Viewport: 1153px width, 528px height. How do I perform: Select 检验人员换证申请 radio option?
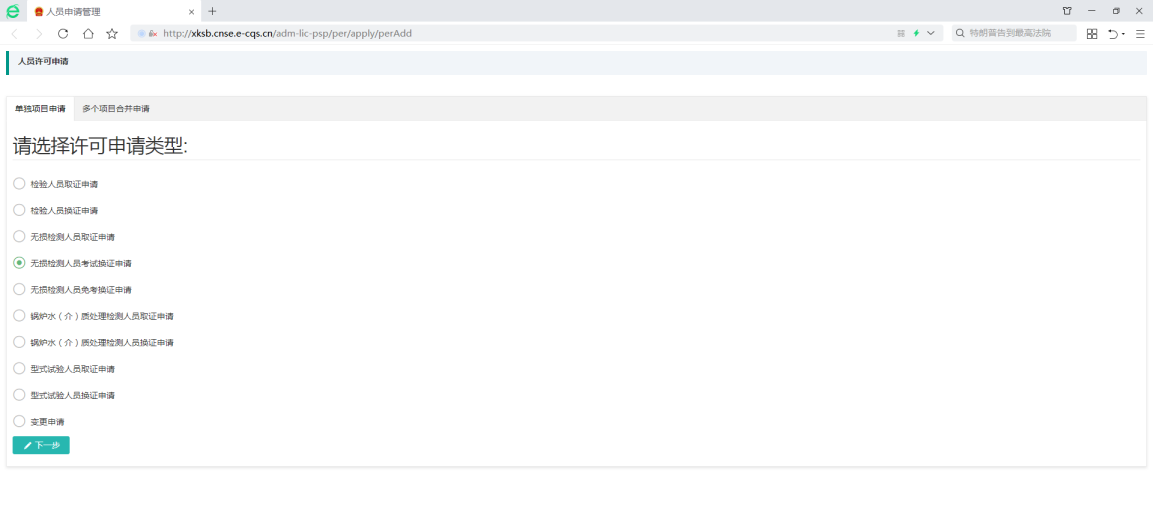point(20,210)
